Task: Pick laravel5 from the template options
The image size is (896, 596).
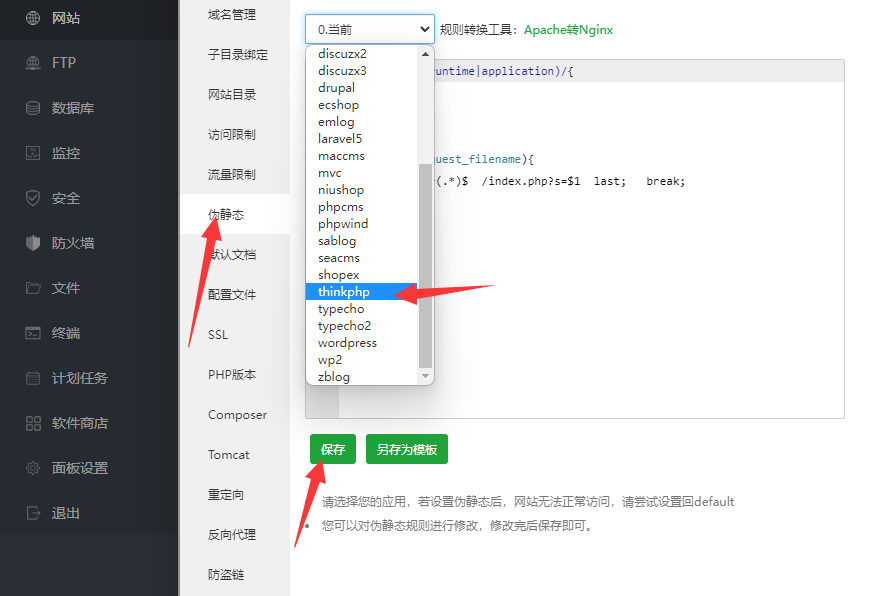Action: (340, 139)
